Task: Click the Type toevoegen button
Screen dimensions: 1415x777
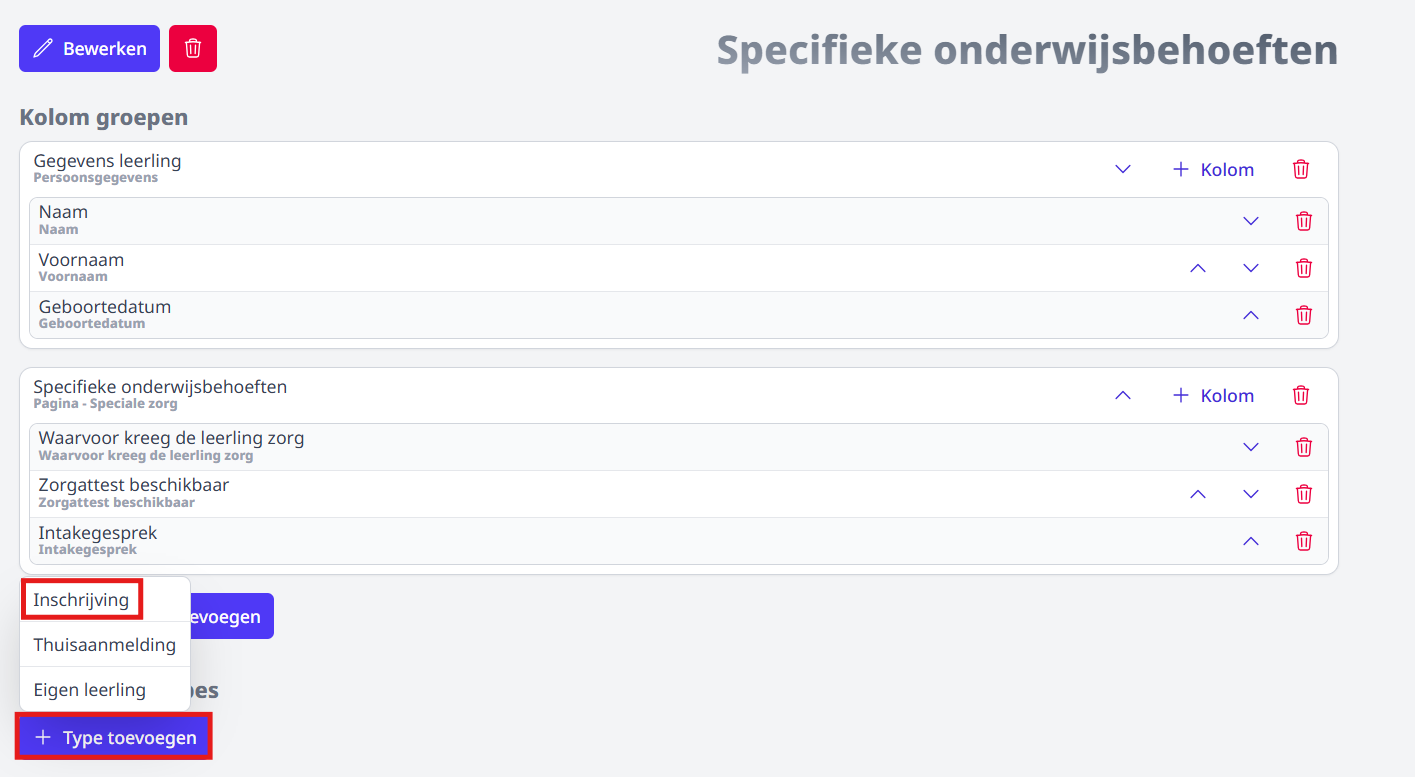Action: [114, 738]
